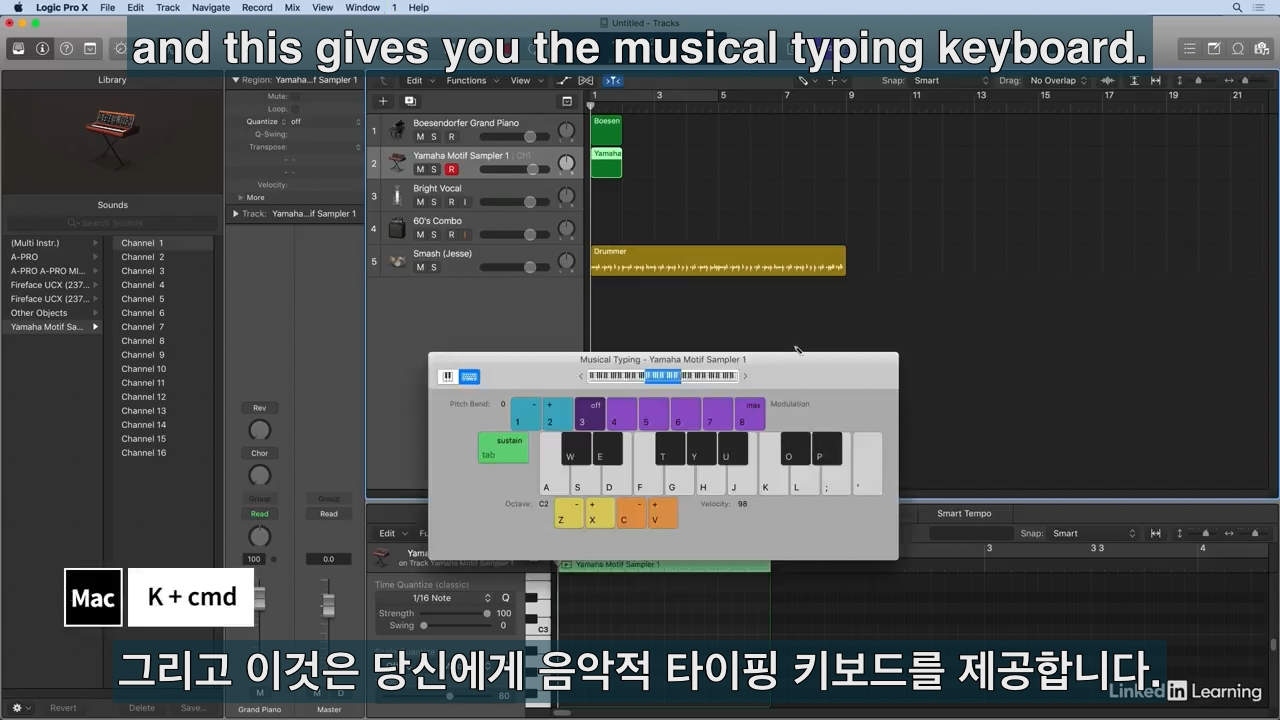Open the Mix menu in menu bar

(x=292, y=7)
